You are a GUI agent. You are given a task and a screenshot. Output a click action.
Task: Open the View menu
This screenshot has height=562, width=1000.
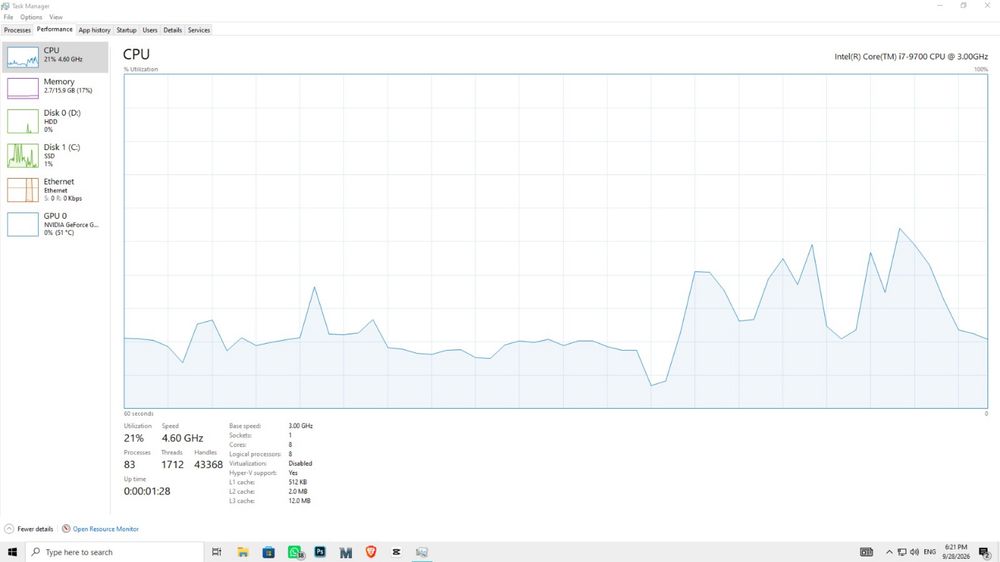point(56,17)
